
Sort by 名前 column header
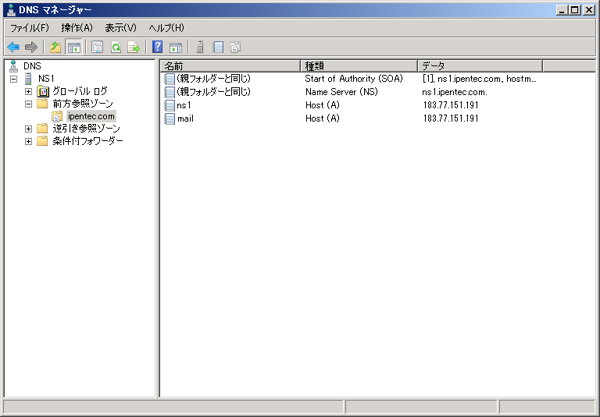click(x=230, y=66)
